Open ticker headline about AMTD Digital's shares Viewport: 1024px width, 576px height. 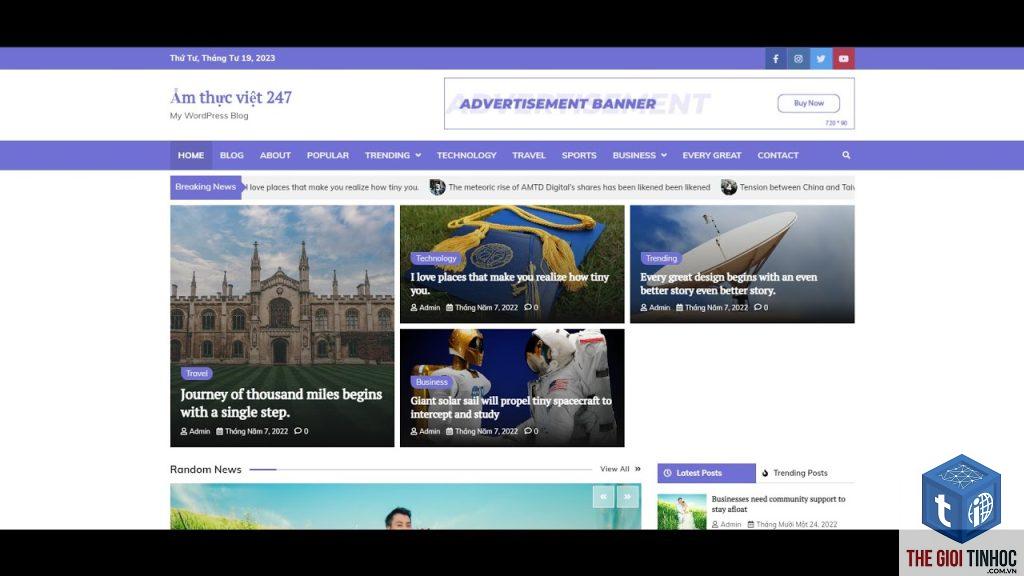[579, 187]
